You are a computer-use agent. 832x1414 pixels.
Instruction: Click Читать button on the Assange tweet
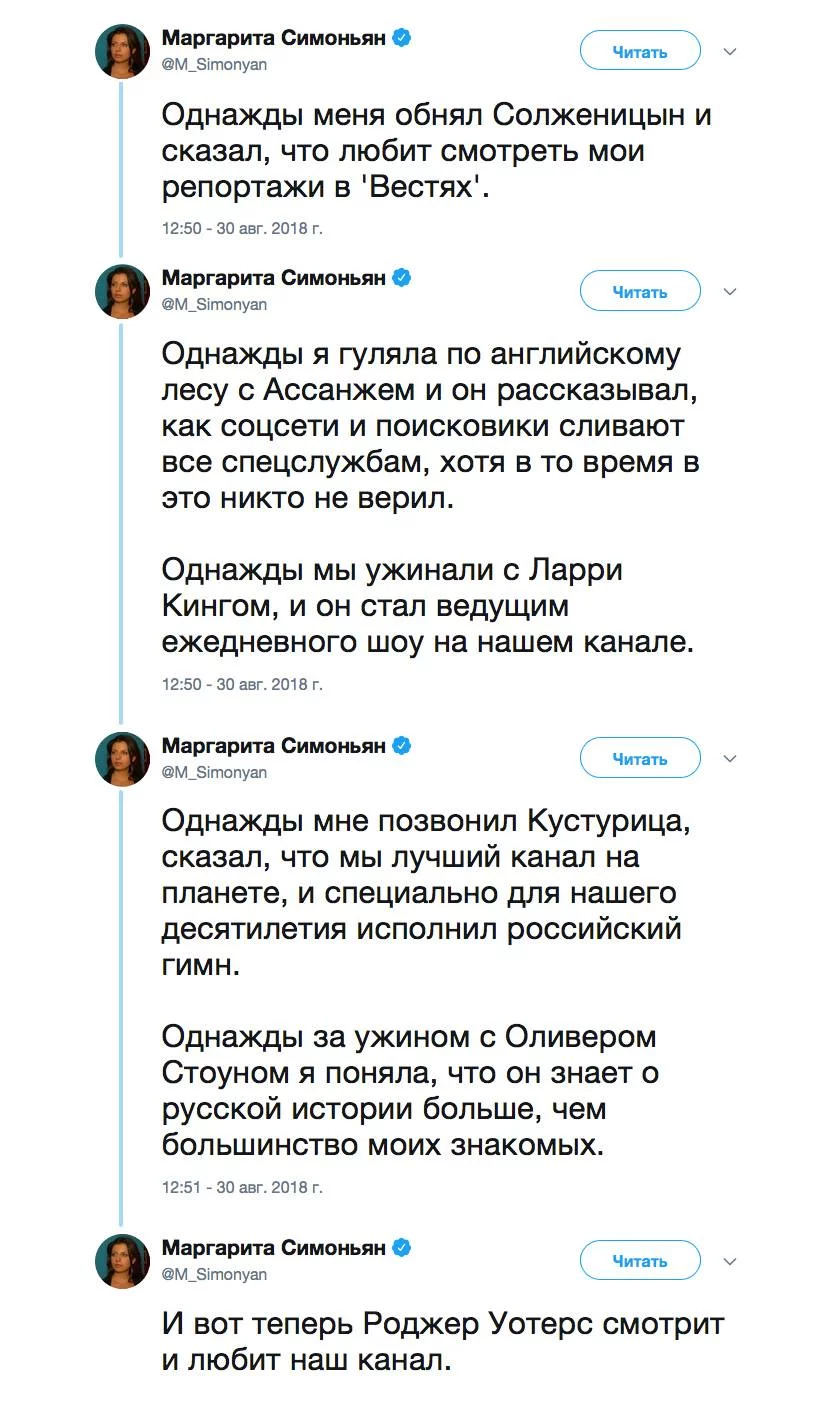[x=640, y=291]
